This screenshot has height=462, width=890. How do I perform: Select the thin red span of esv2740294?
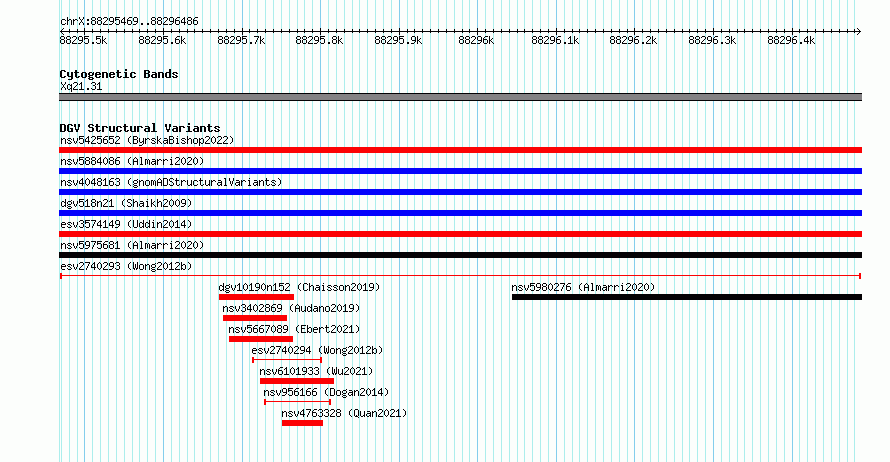click(287, 360)
